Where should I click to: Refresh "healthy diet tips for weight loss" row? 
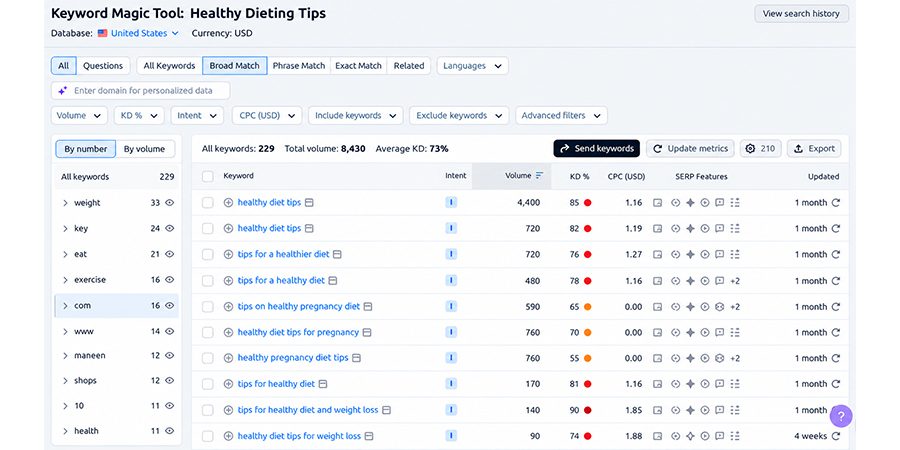836,436
